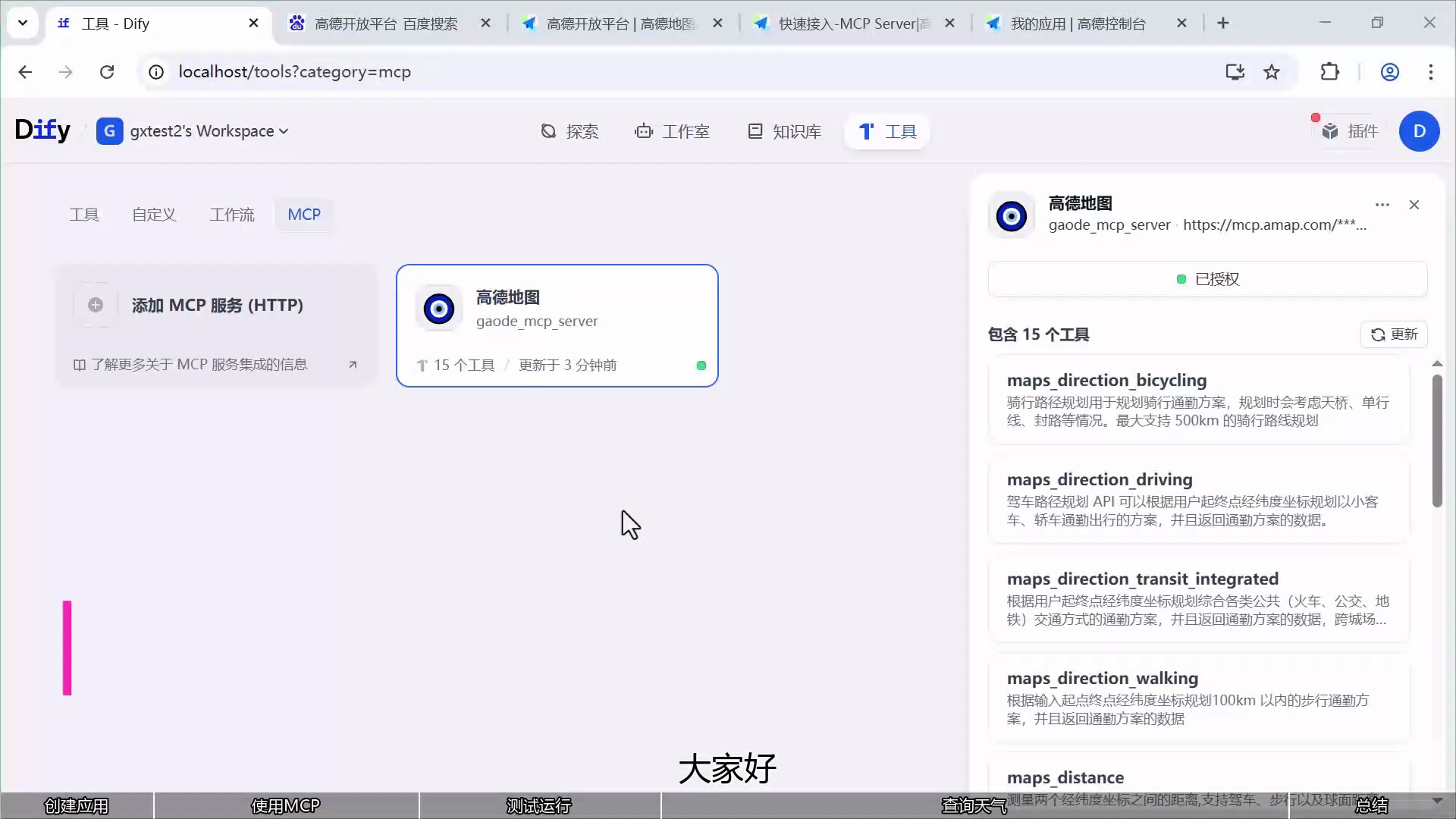Click the tools list vertical scrollbar
This screenshot has height=819, width=1456.
(x=1436, y=440)
